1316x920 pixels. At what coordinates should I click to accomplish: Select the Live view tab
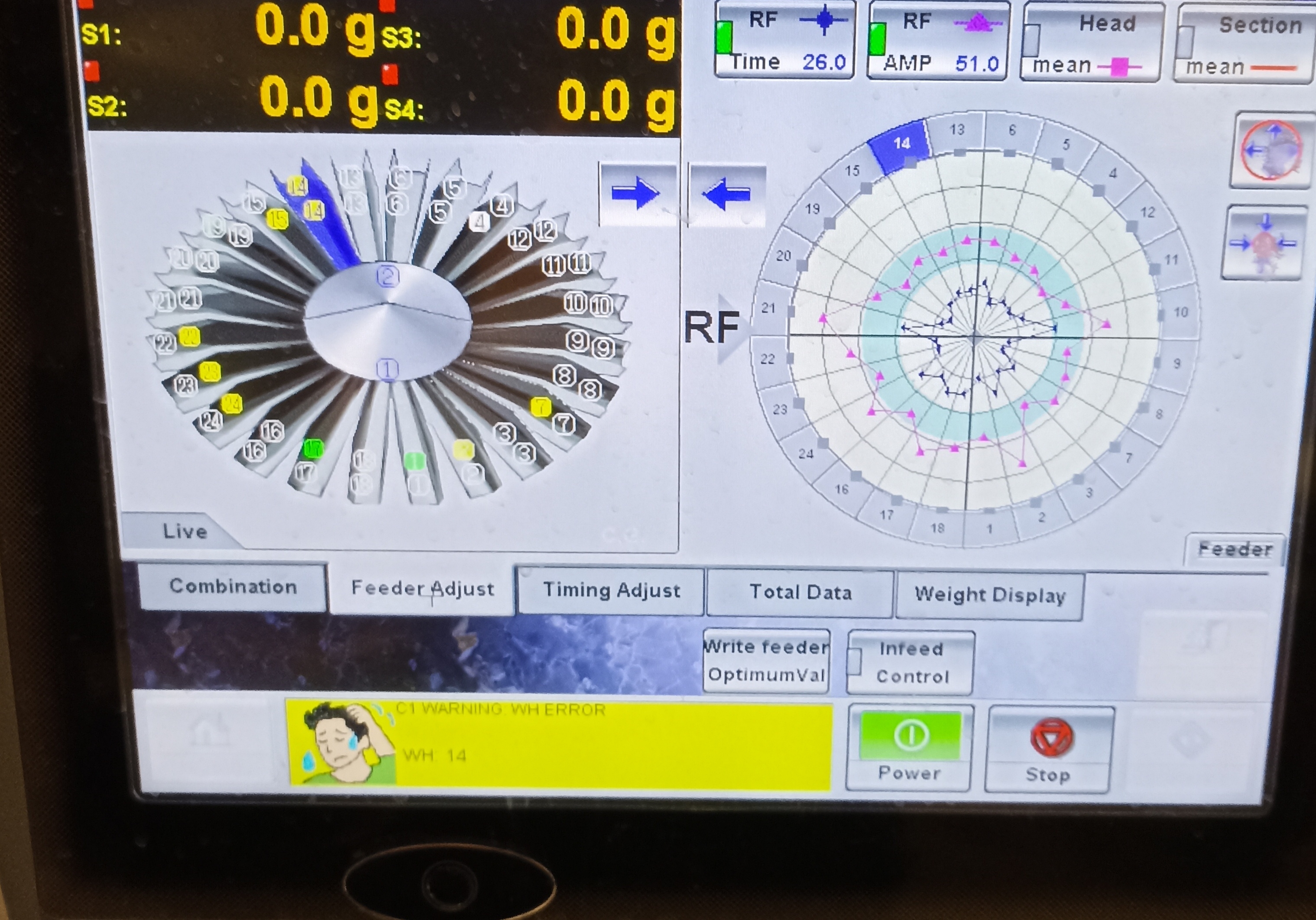(184, 531)
